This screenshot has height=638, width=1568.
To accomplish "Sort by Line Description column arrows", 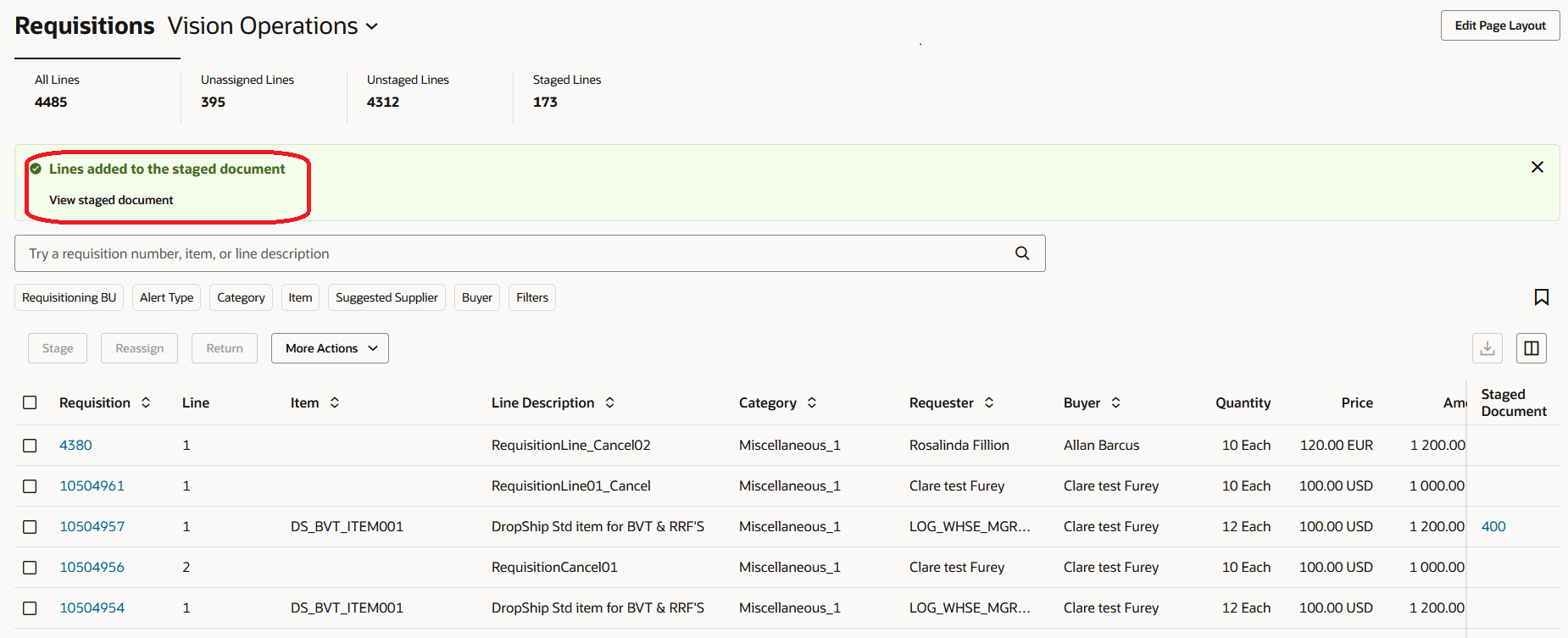I will pos(609,403).
